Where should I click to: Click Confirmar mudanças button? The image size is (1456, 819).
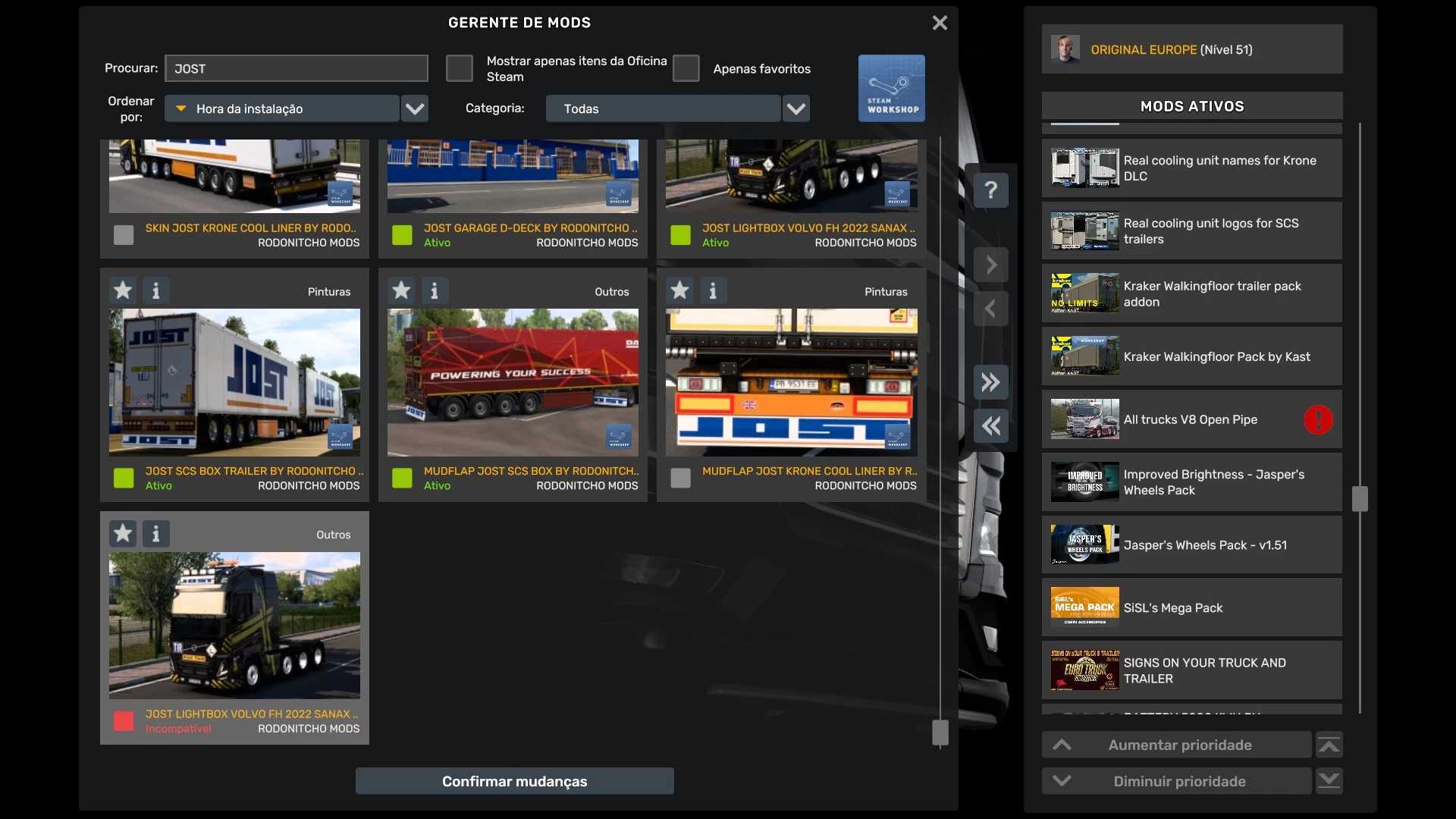click(514, 781)
